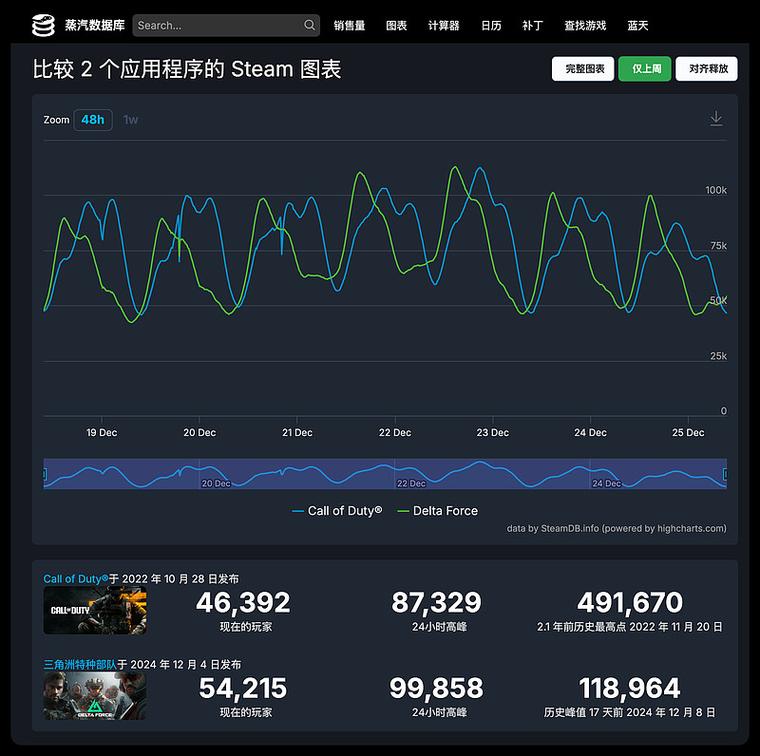Toggle Call of Duty® legend series
Screen dimensions: 760x756
pyautogui.click(x=337, y=511)
